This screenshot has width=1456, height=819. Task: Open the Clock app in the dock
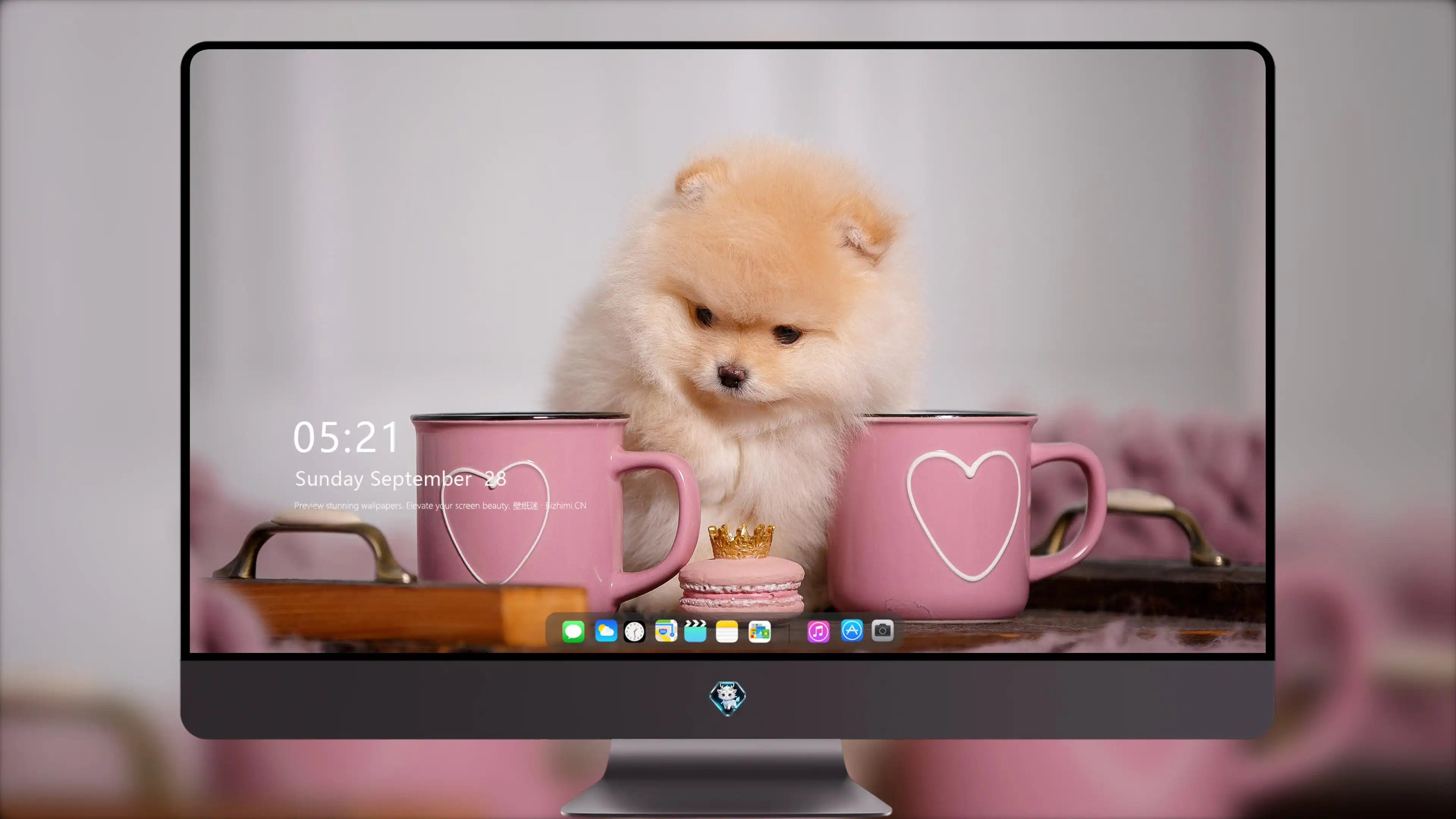tap(634, 631)
